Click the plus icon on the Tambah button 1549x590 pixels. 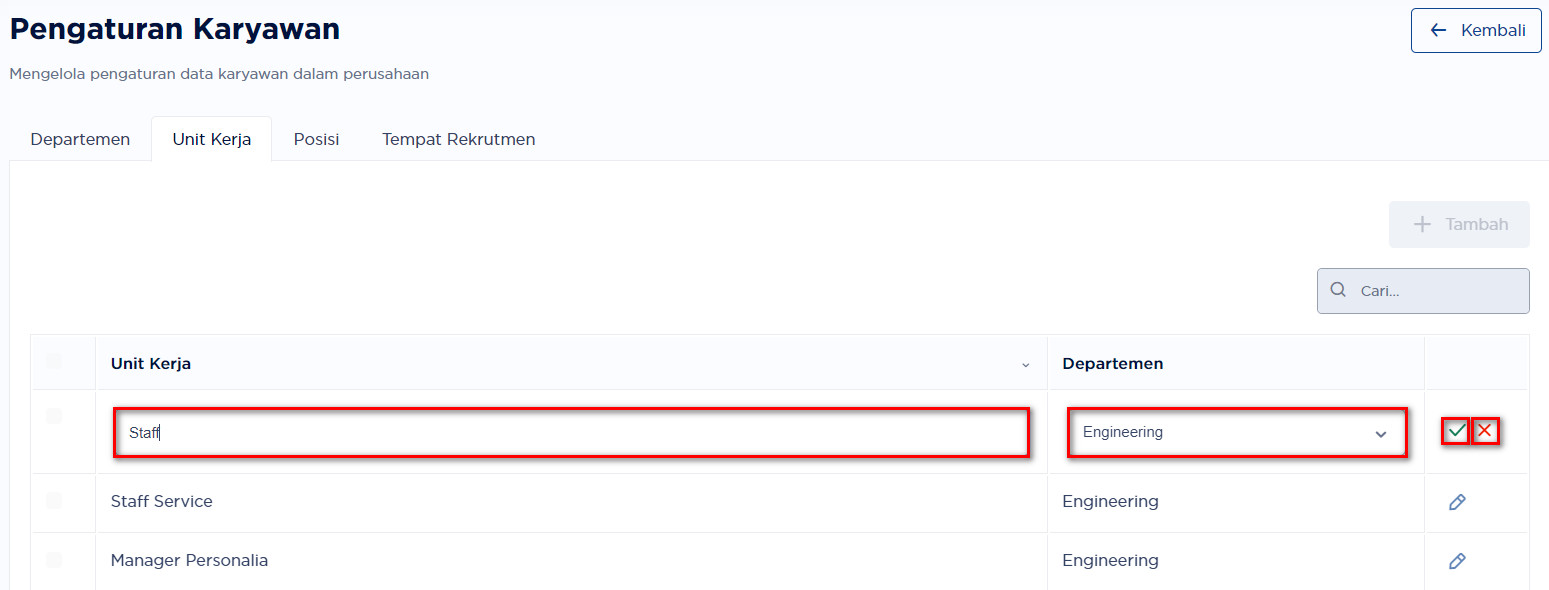point(1422,224)
